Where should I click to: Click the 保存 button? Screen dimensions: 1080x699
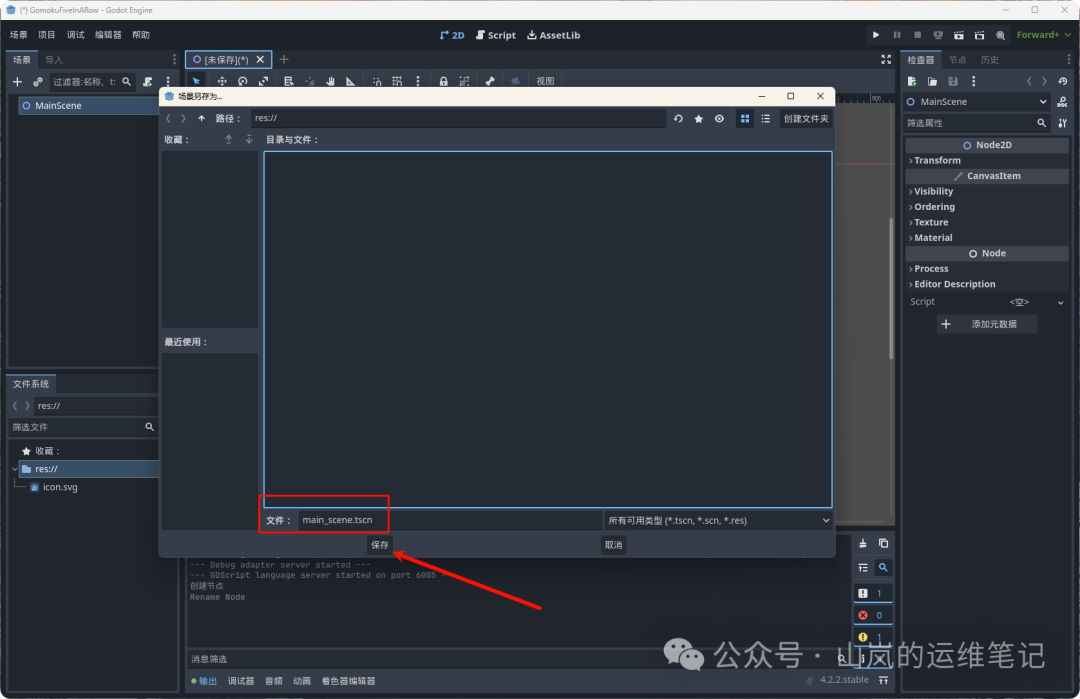tap(380, 545)
